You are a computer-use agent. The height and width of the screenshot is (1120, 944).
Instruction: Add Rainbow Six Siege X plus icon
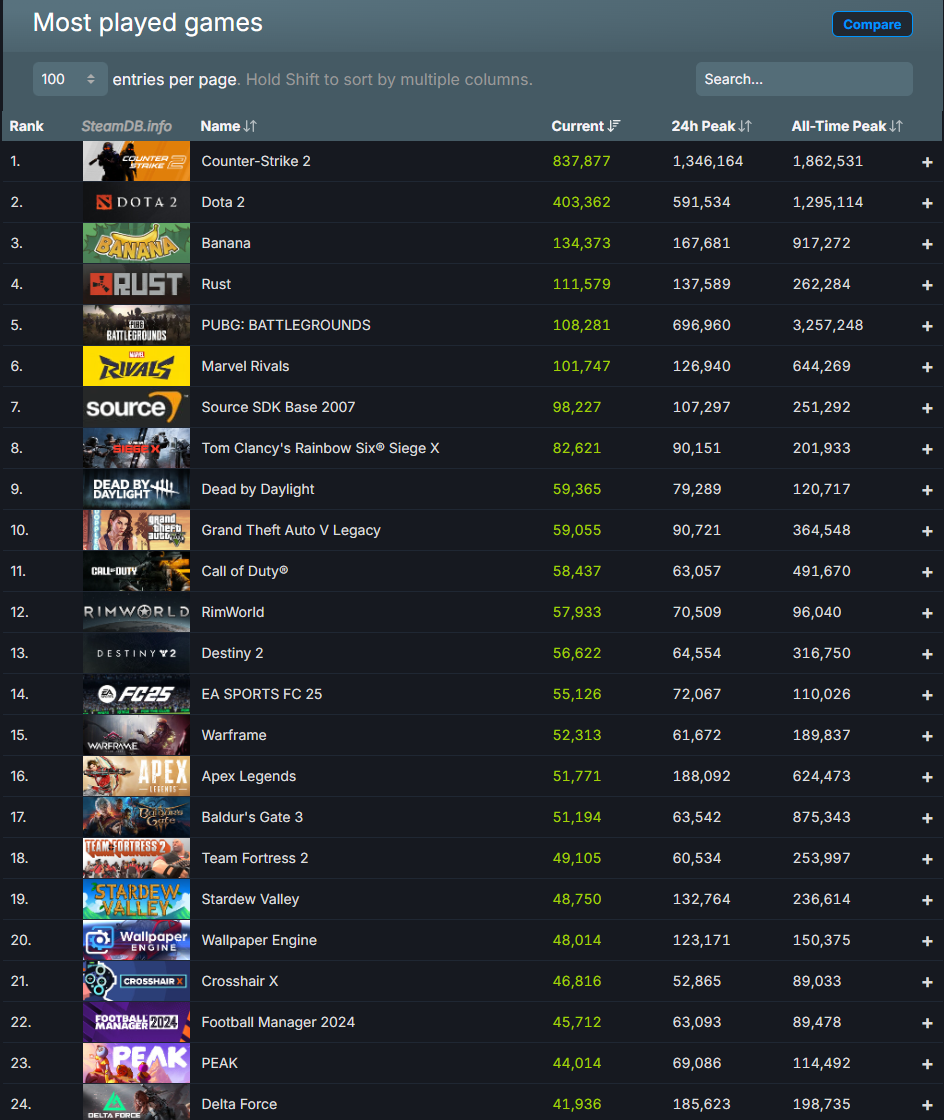pos(927,449)
